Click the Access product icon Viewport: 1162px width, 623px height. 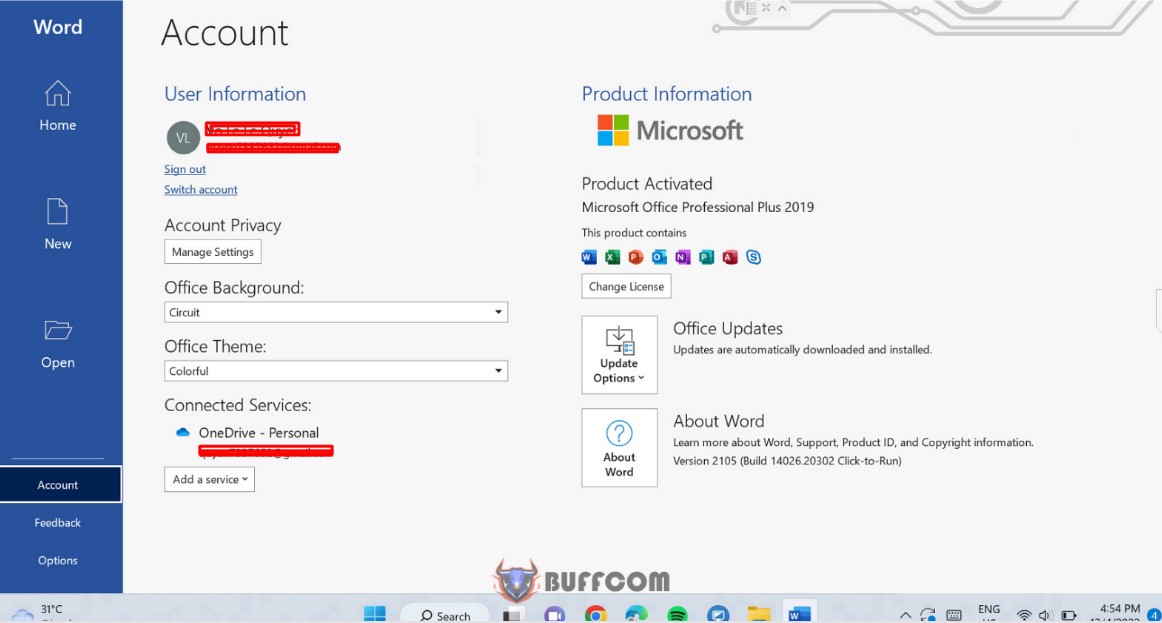tap(730, 257)
